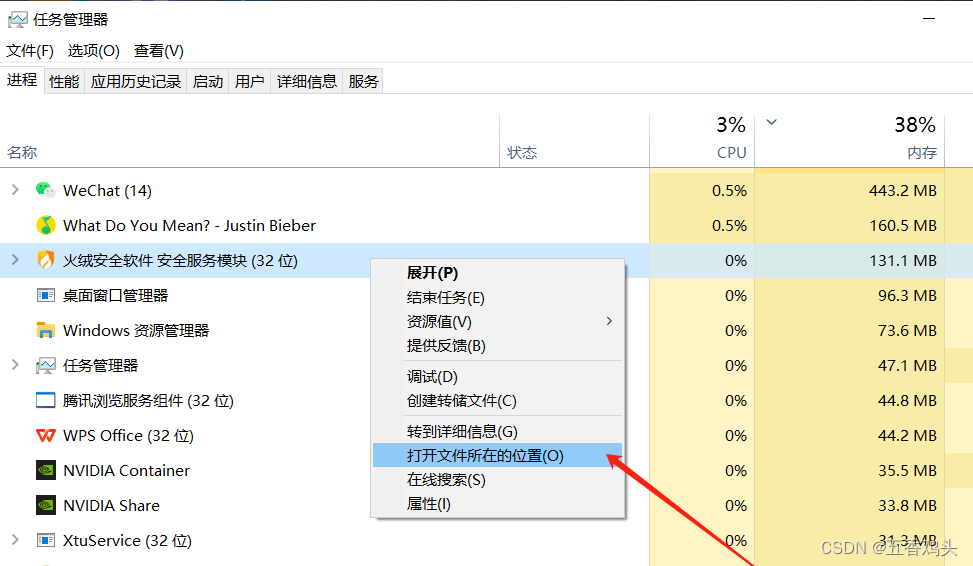
Task: Select the WeChat (14) process row
Action: pyautogui.click(x=486, y=191)
